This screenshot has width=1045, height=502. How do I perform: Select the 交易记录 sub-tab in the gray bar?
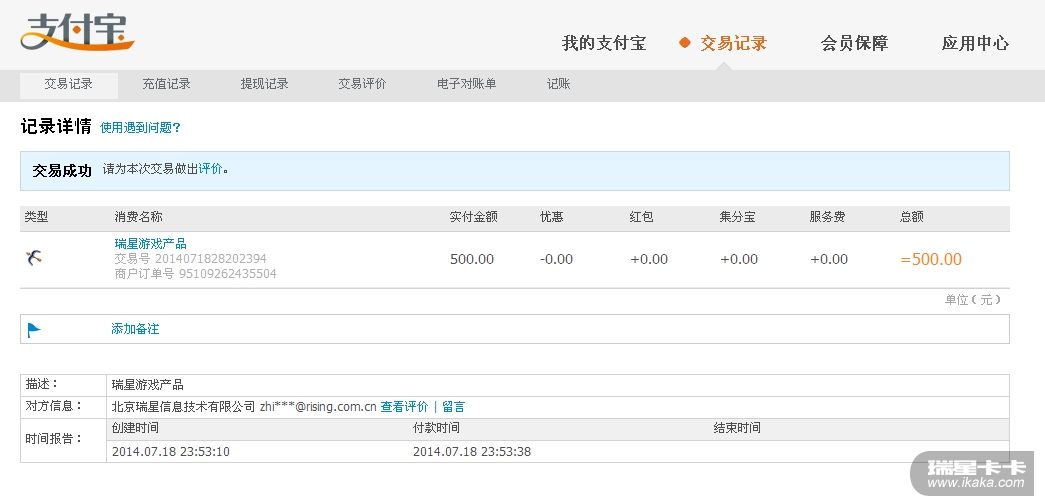pos(68,84)
